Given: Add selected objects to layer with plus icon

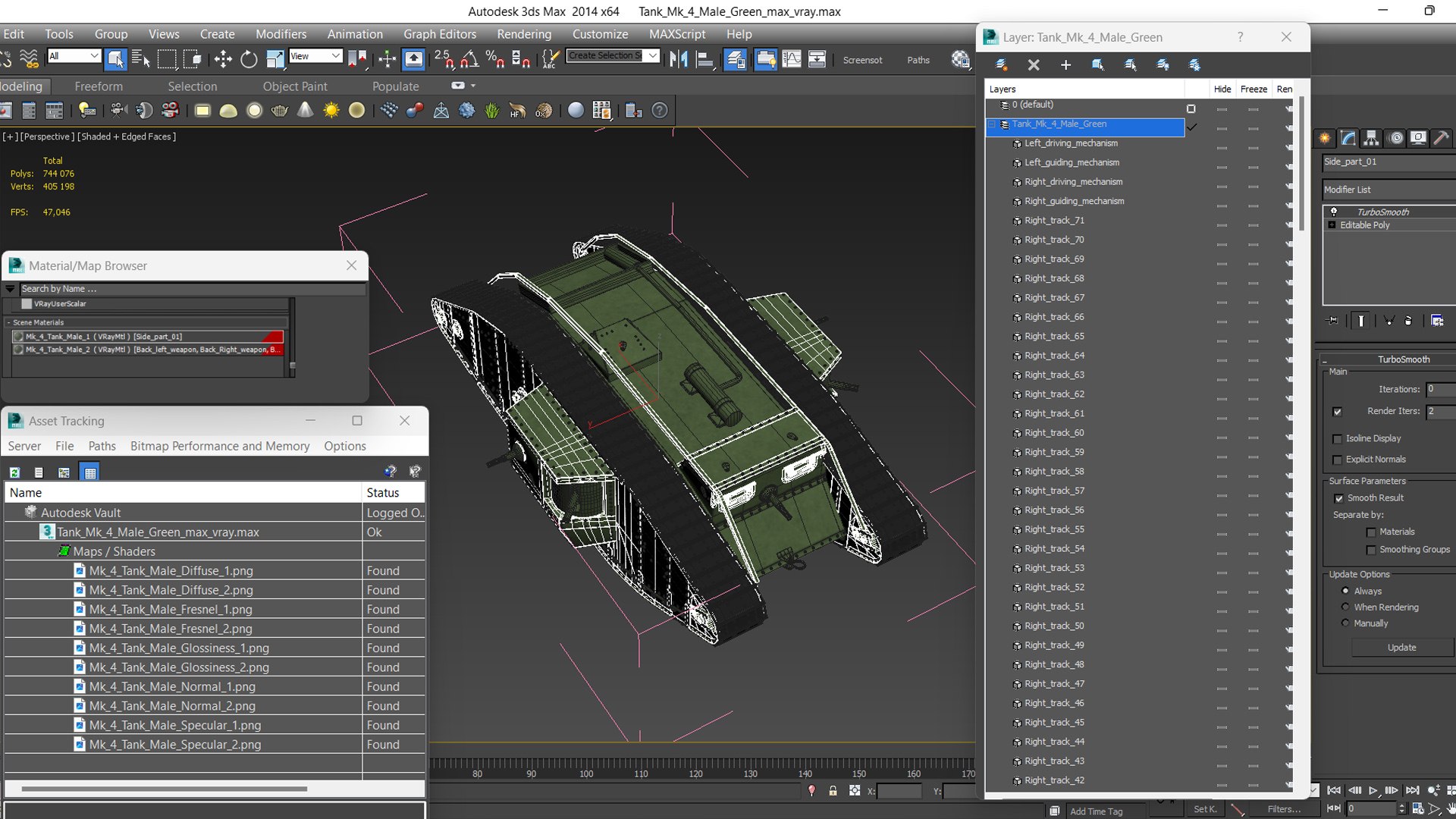Looking at the screenshot, I should point(1065,65).
